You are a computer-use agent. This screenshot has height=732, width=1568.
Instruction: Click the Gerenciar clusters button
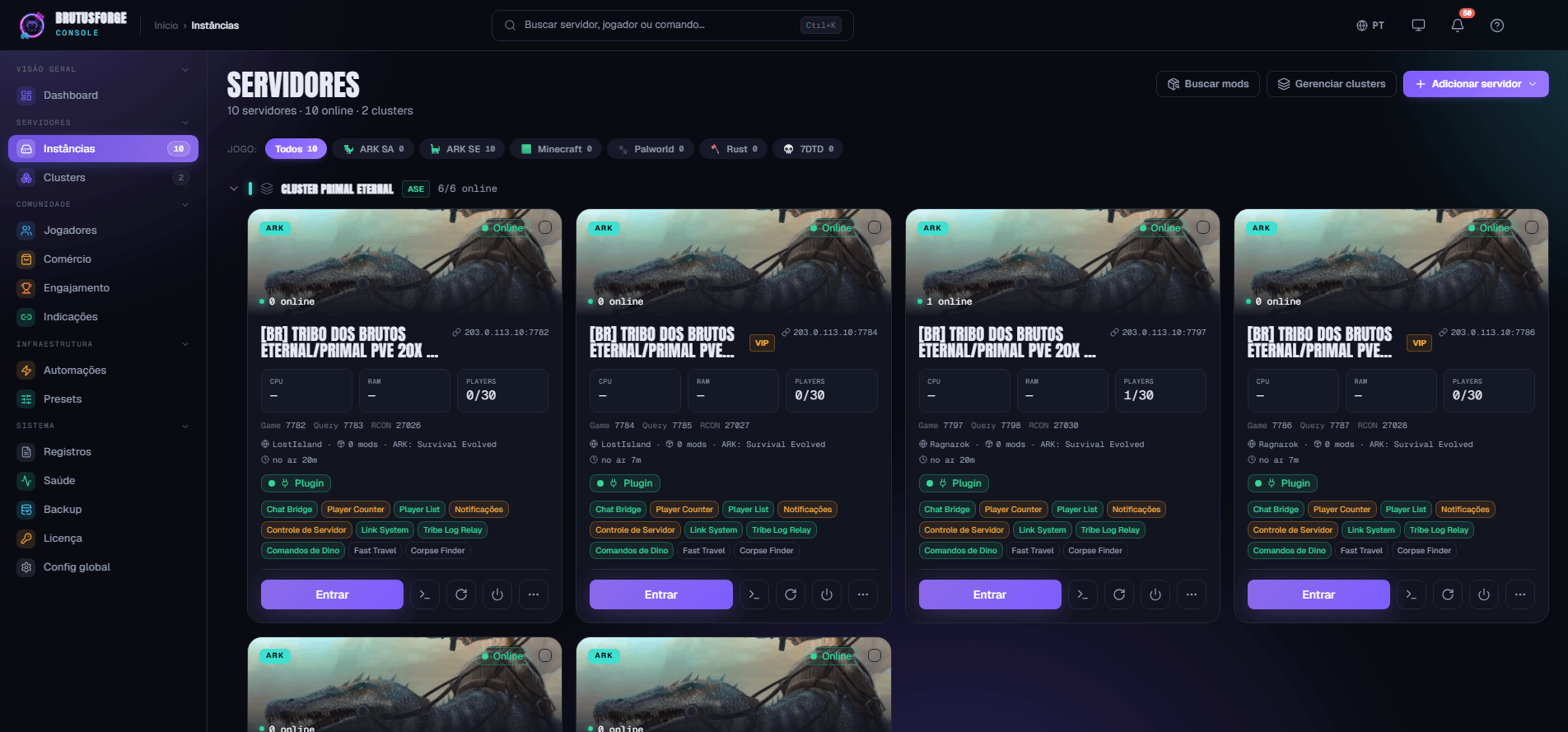[x=1332, y=84]
